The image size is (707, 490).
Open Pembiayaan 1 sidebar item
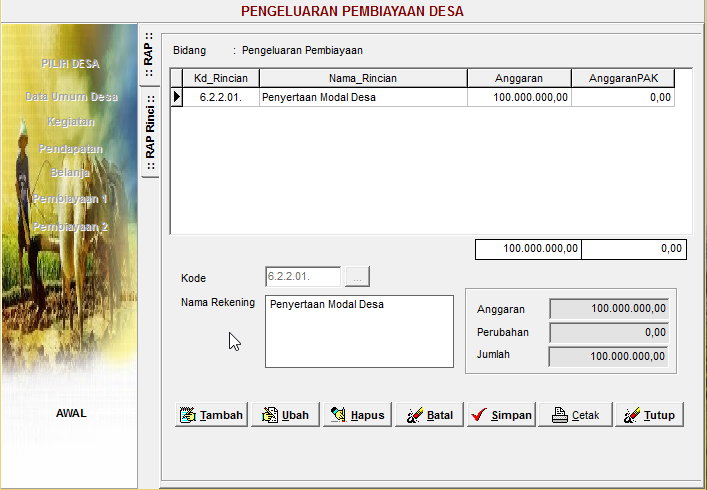[x=70, y=199]
